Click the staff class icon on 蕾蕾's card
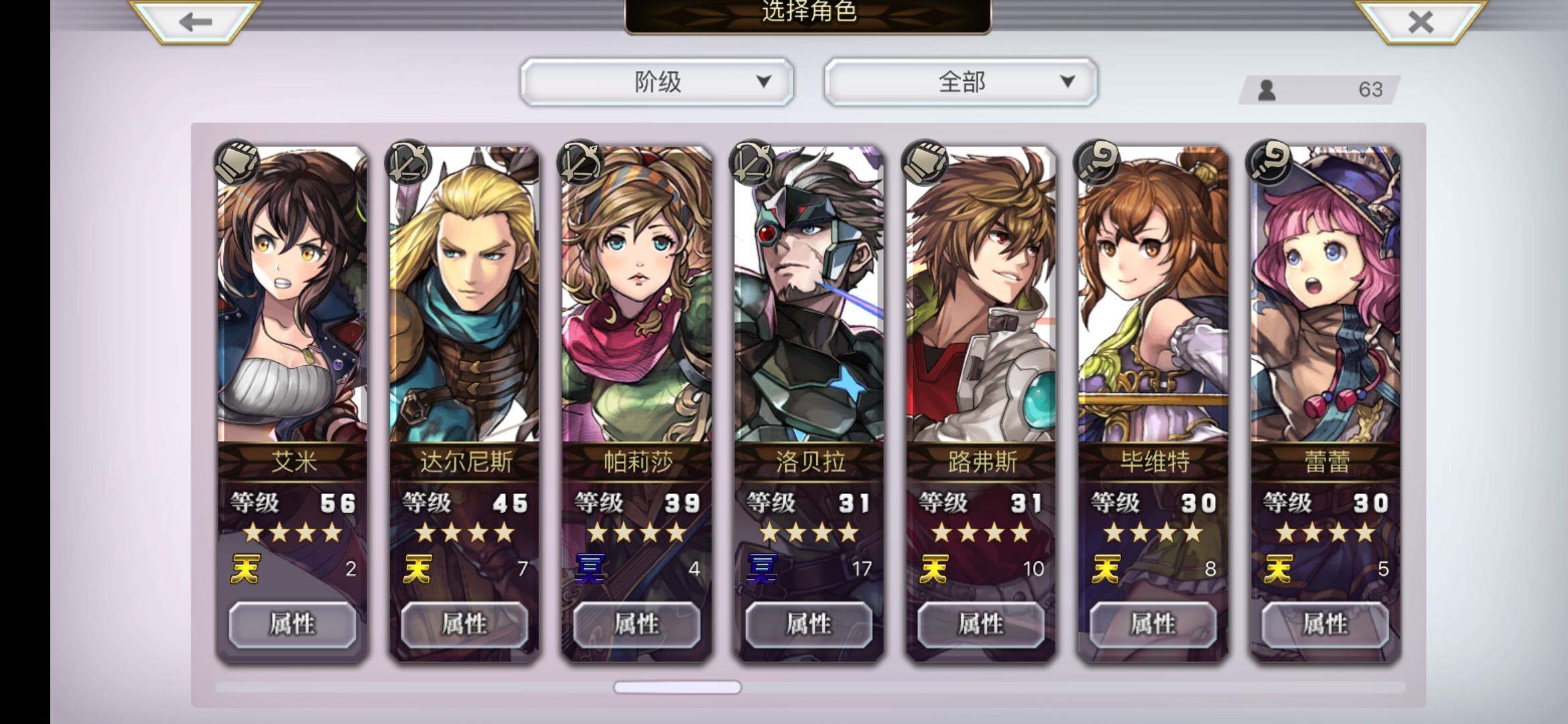 (1269, 162)
